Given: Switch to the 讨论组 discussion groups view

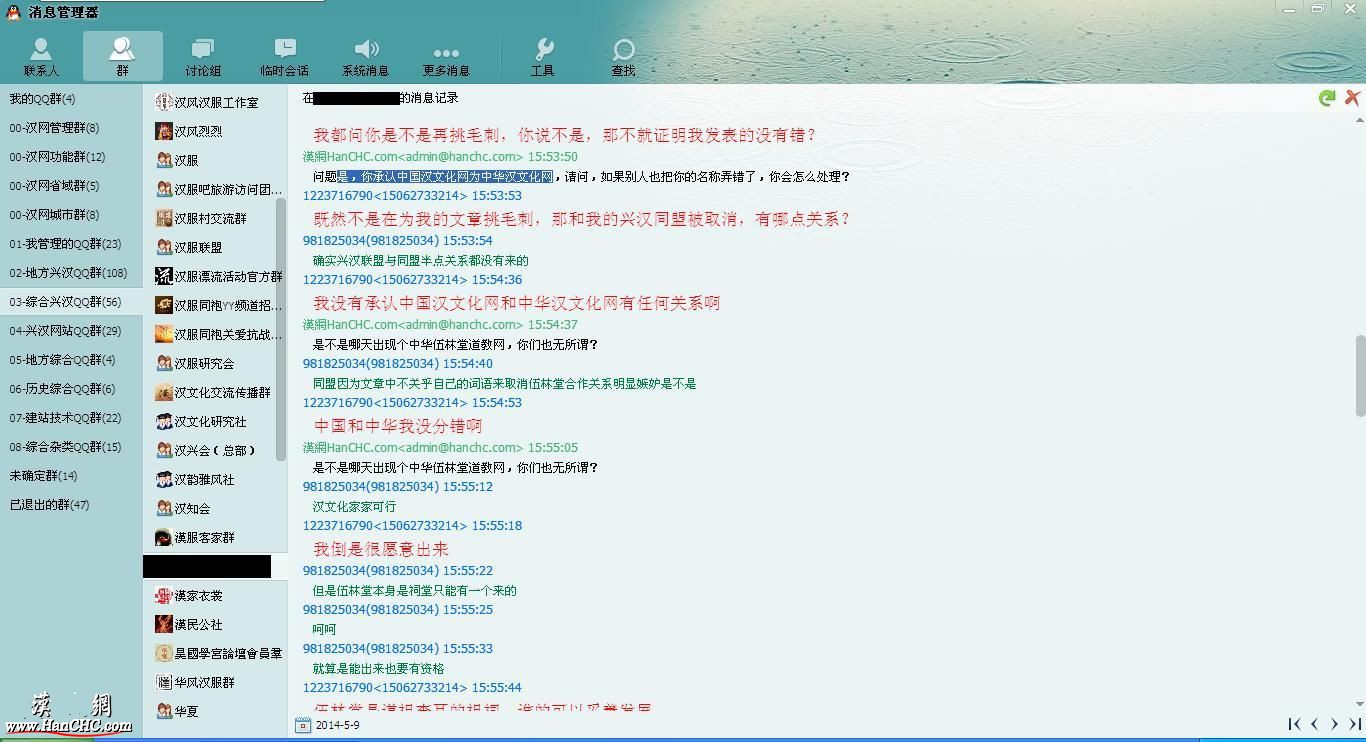Looking at the screenshot, I should (203, 57).
